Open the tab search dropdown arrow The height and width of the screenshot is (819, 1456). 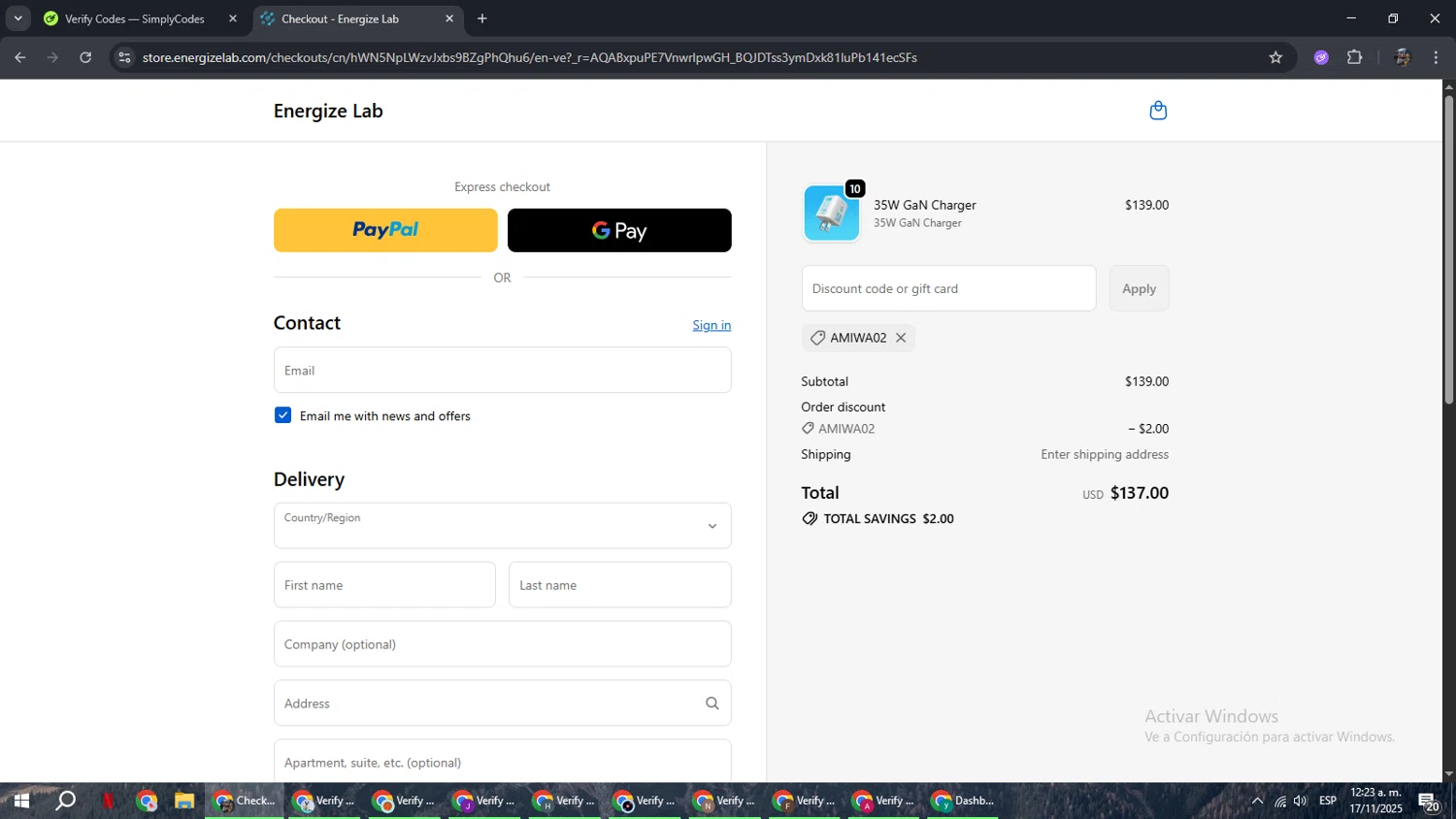(17, 18)
